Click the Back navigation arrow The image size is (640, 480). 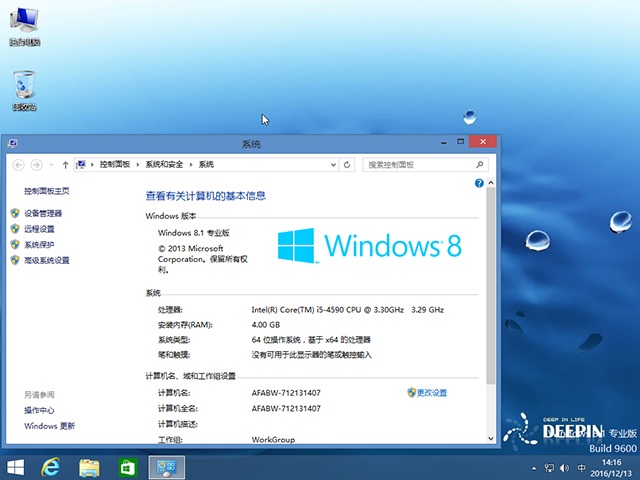click(x=18, y=164)
